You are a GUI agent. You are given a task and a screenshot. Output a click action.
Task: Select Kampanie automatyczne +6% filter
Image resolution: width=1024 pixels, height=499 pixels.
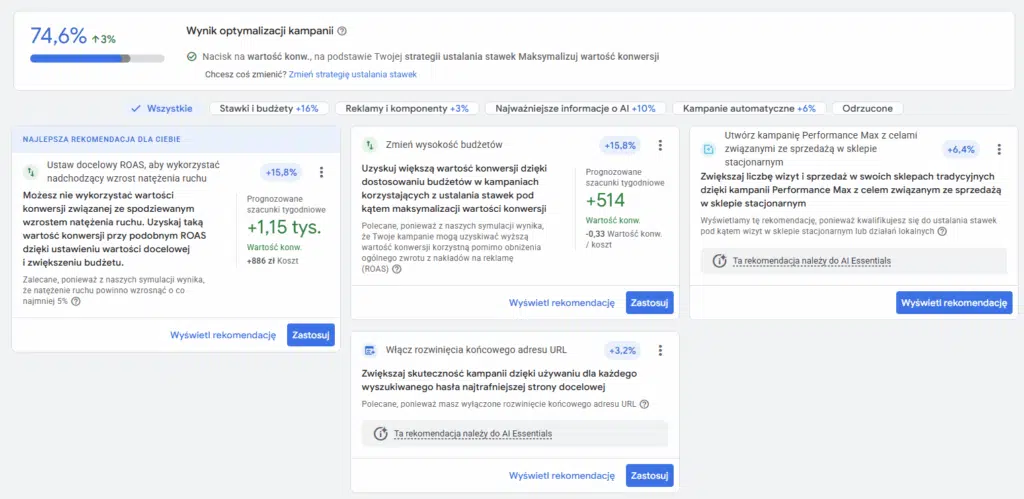(x=749, y=108)
